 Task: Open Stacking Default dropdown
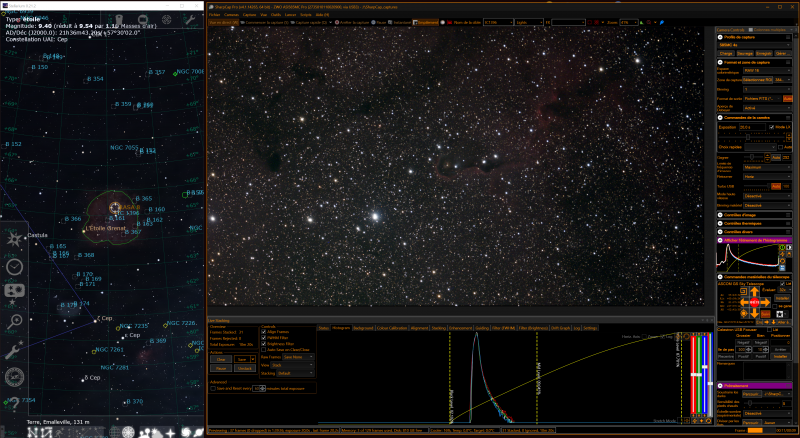(x=295, y=373)
